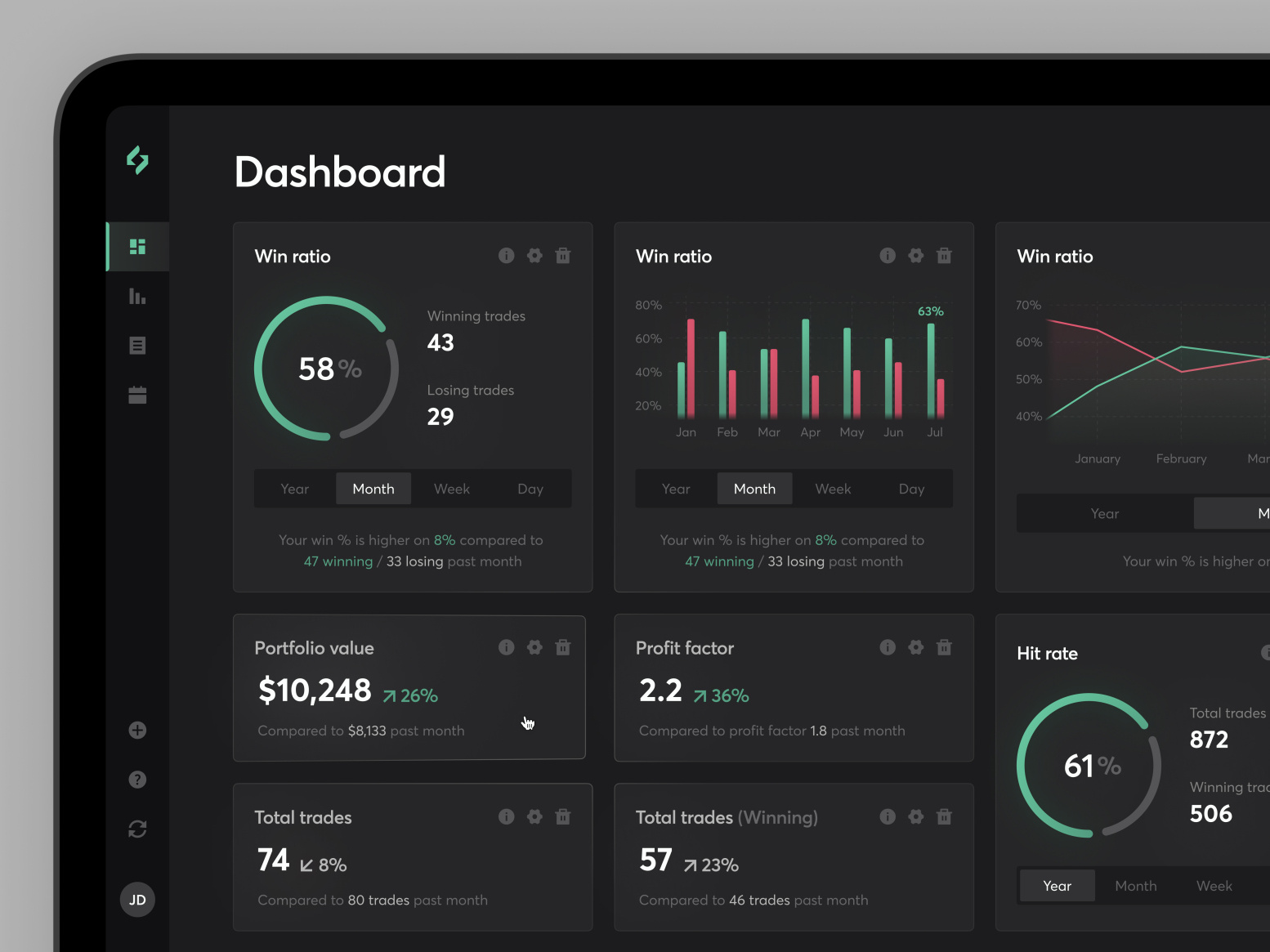Select Year on the Hit rate card
The height and width of the screenshot is (952, 1270).
(x=1057, y=885)
